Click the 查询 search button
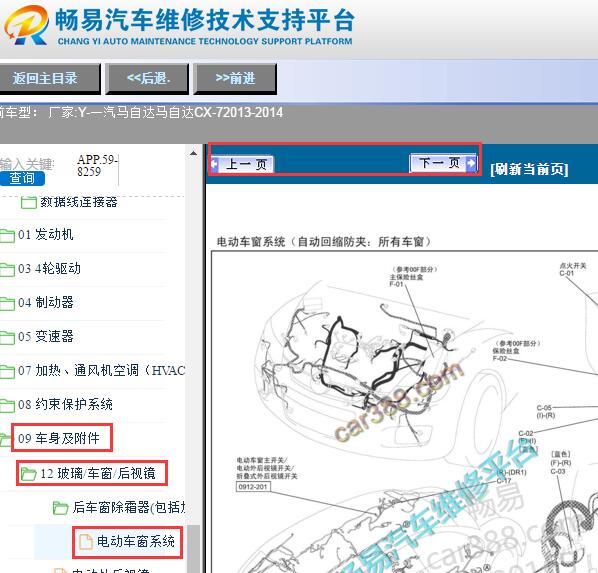Viewport: 598px width, 573px height. coord(22,179)
